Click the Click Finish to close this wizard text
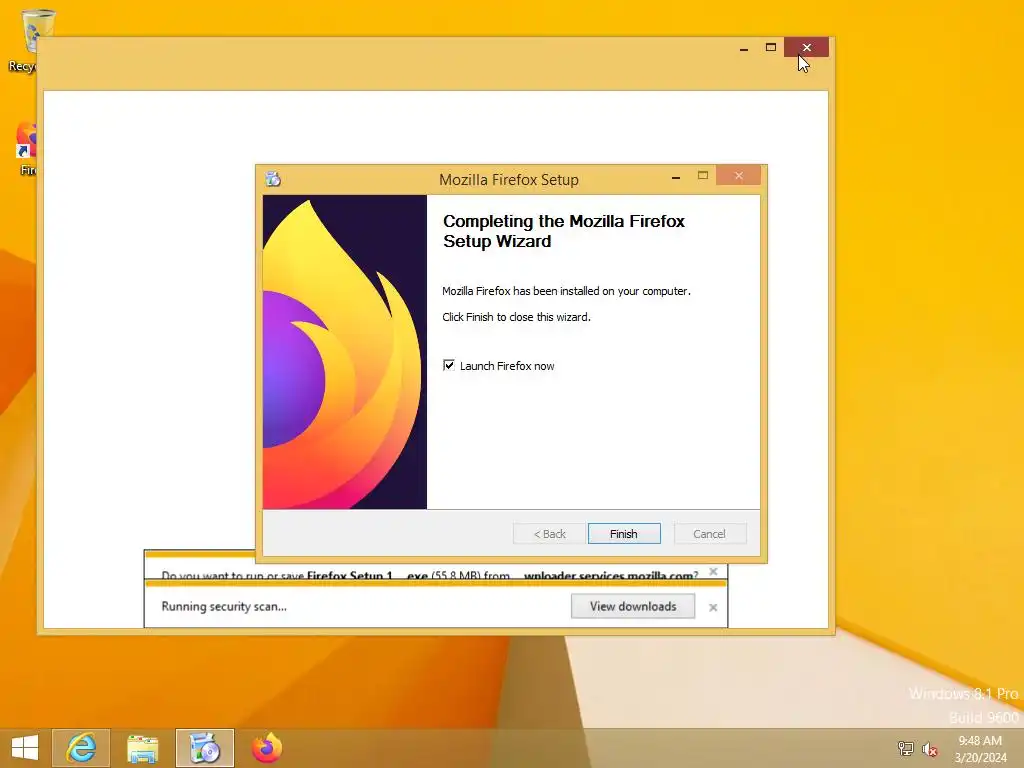This screenshot has height=768, width=1024. pyautogui.click(x=516, y=317)
